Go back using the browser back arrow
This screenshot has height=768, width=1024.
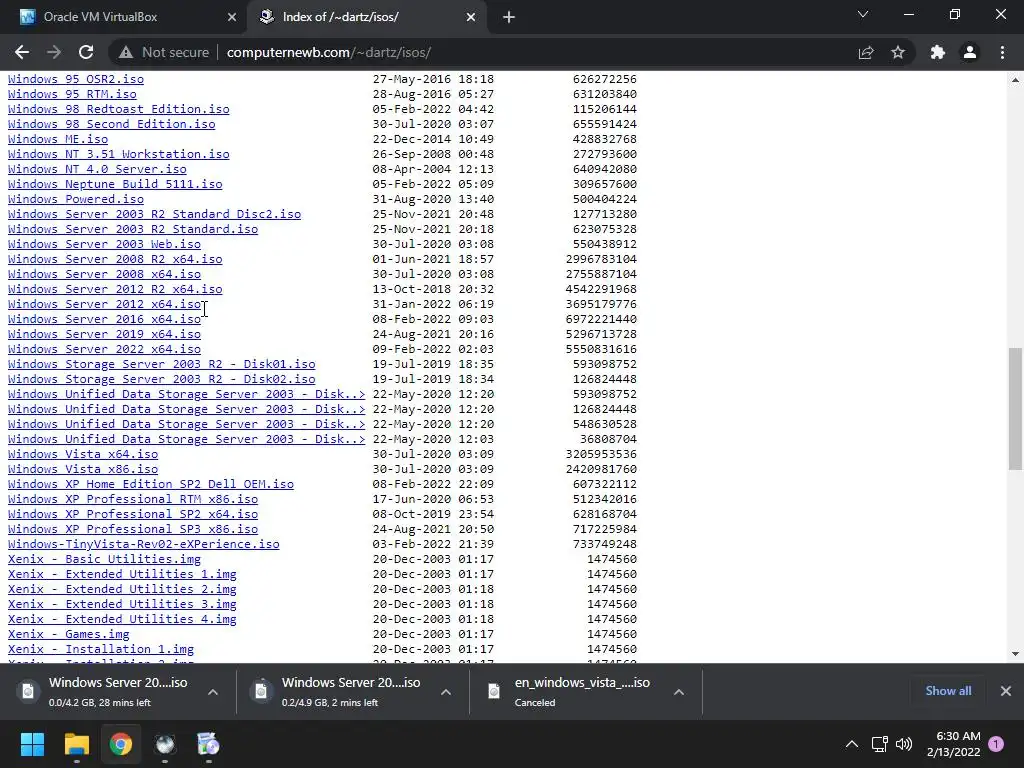[22, 52]
